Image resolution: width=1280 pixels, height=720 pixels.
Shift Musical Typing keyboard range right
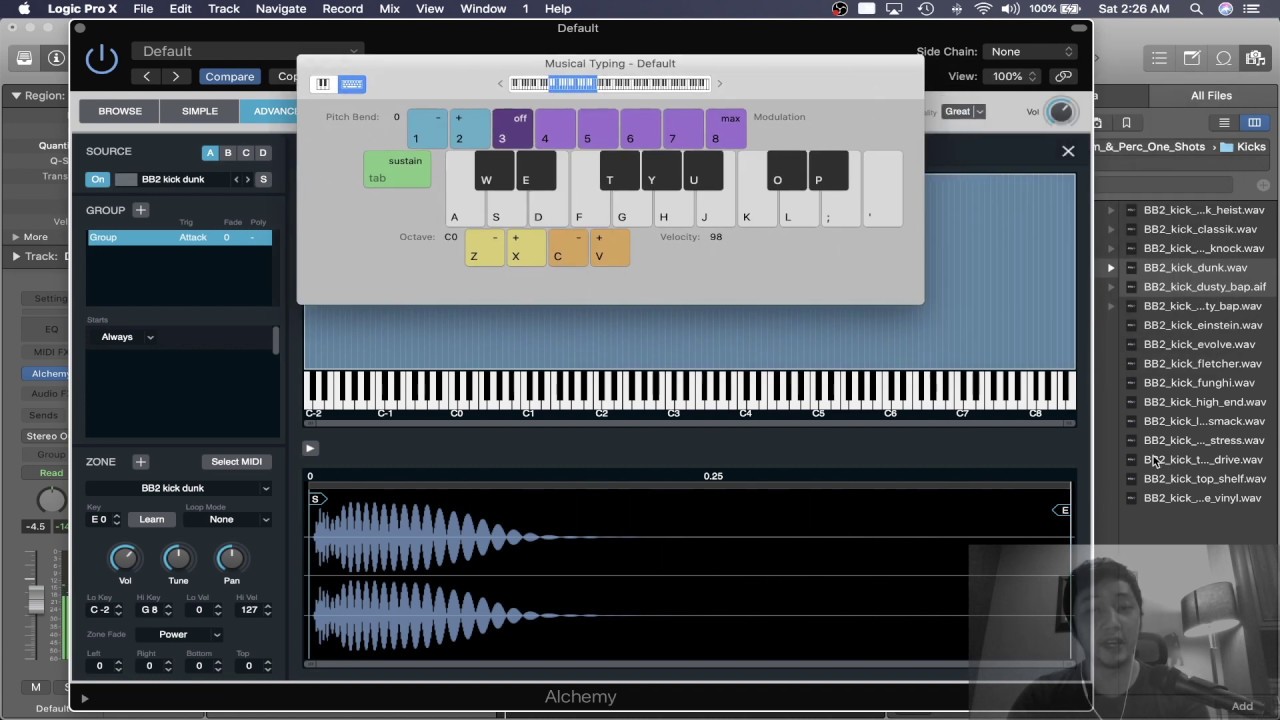click(x=719, y=84)
